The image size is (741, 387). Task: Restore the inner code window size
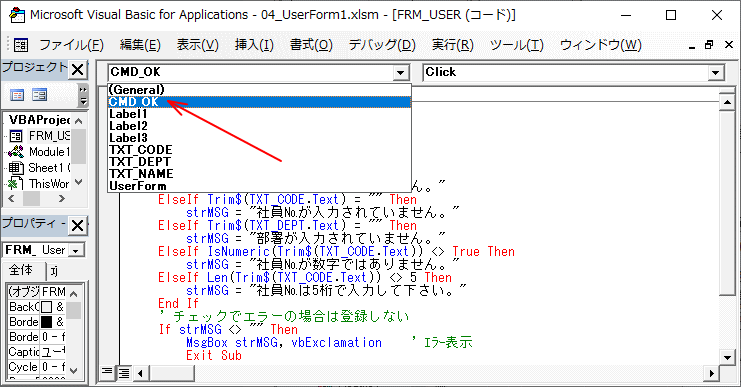709,45
